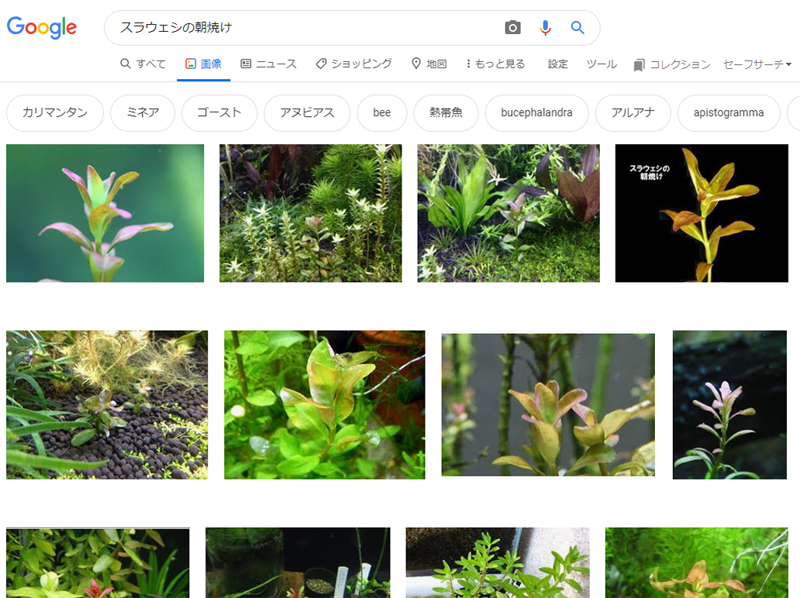
Task: Start voice search with microphone icon
Action: click(545, 28)
